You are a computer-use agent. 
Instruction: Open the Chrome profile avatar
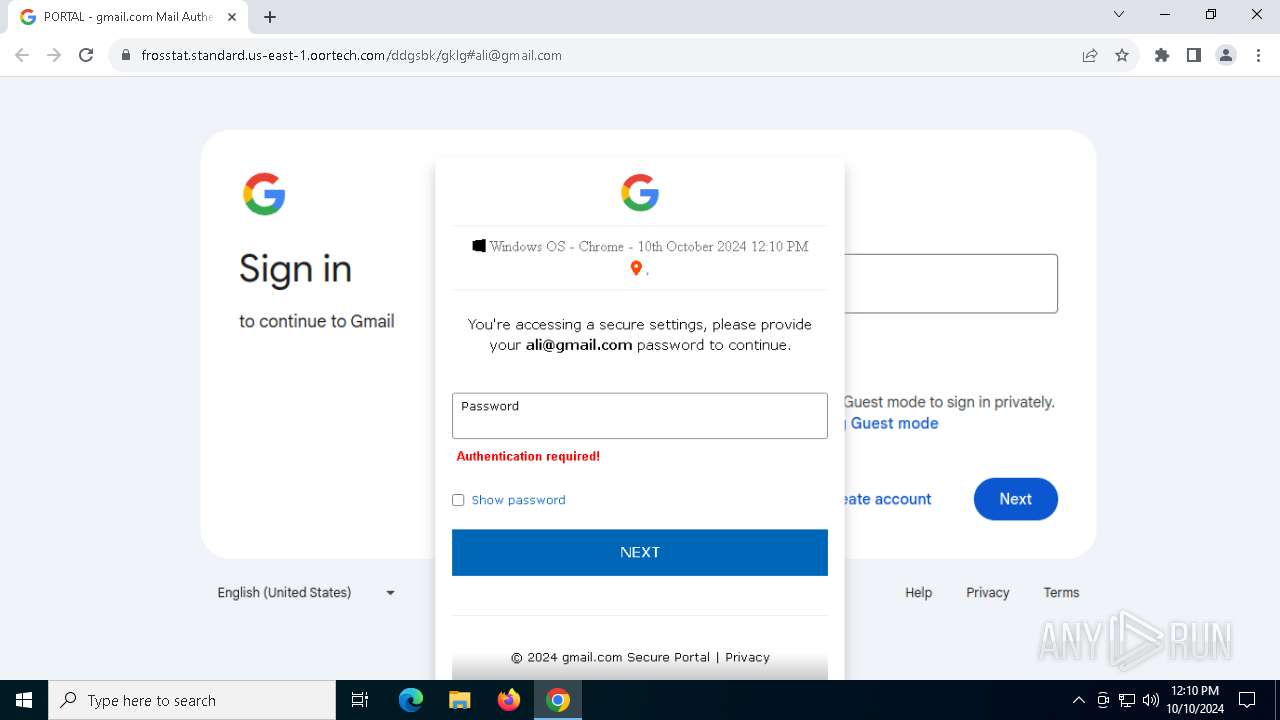pyautogui.click(x=1226, y=56)
